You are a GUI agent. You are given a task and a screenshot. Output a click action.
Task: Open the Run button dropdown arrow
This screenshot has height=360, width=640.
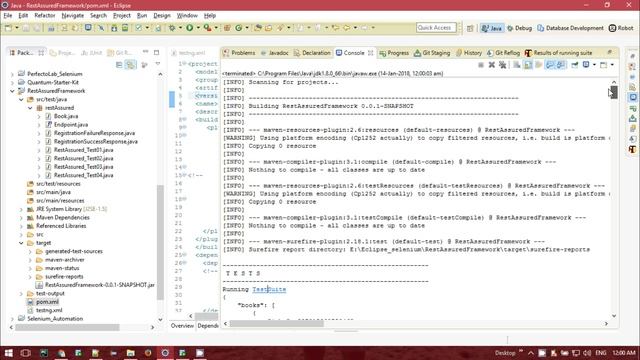(198, 28)
